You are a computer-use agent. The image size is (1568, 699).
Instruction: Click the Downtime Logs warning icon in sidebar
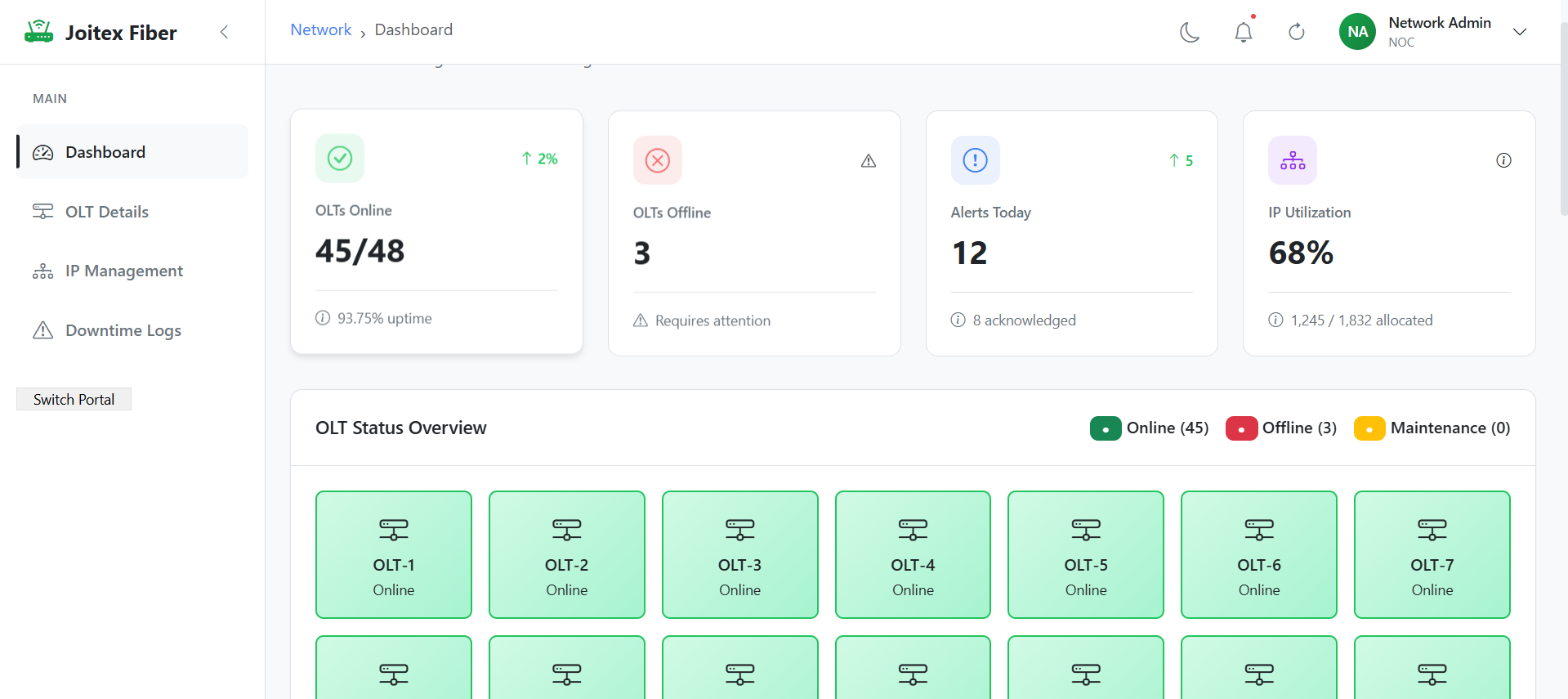[42, 330]
